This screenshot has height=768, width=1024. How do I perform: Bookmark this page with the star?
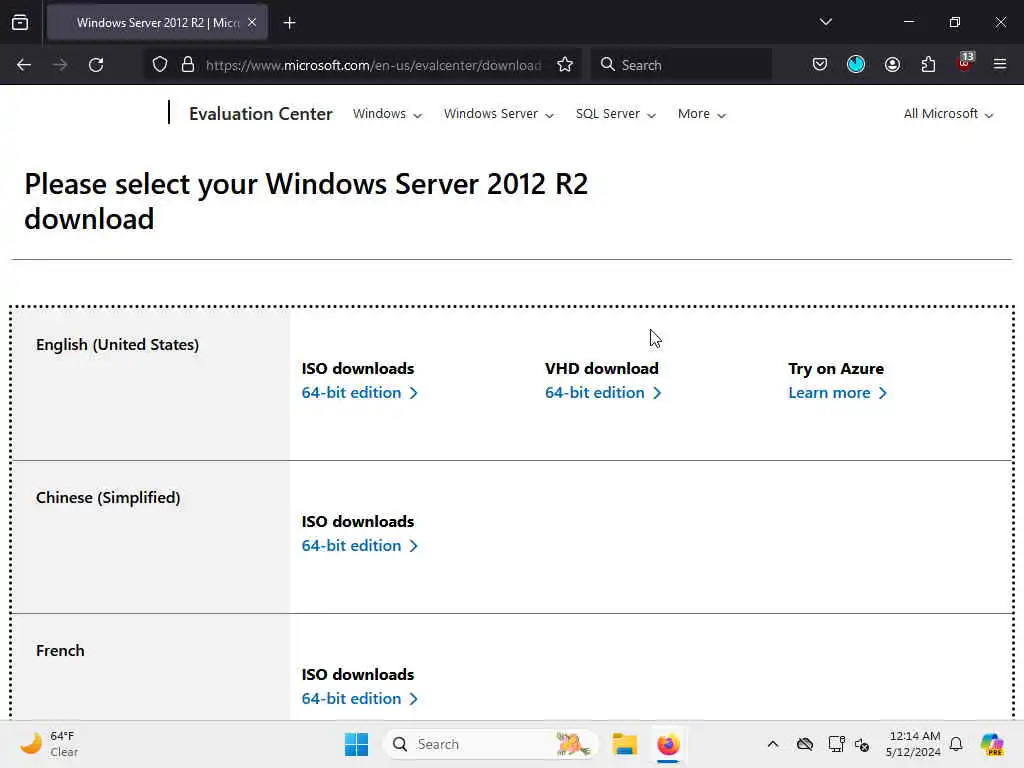tap(565, 65)
